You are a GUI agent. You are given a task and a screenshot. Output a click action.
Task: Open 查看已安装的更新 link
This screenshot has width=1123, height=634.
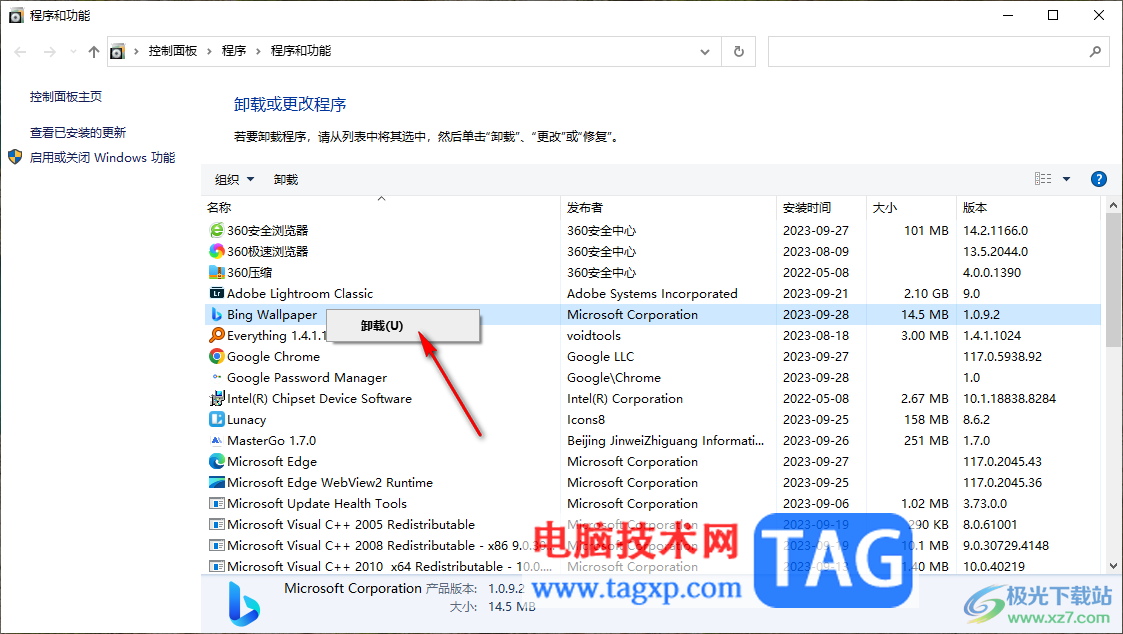78,133
